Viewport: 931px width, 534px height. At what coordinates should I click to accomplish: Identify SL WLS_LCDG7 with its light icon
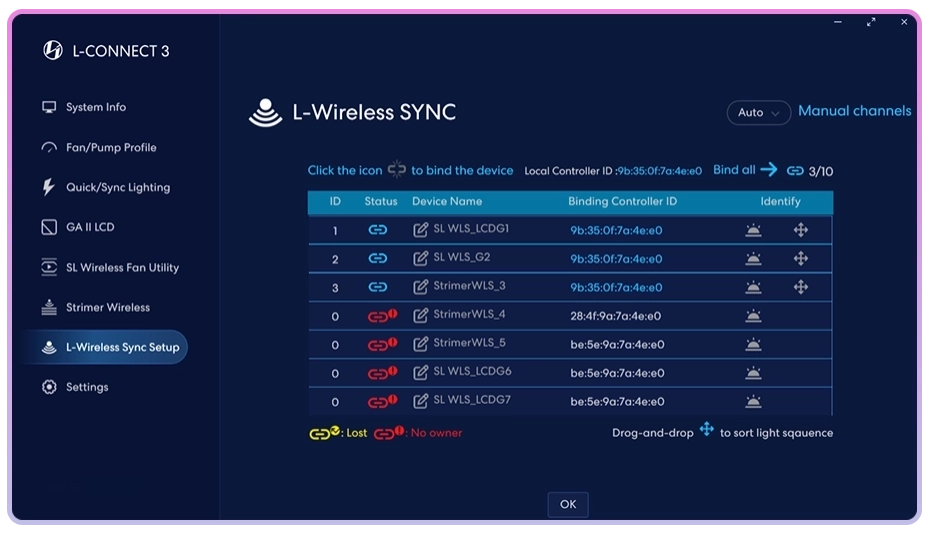tap(753, 401)
